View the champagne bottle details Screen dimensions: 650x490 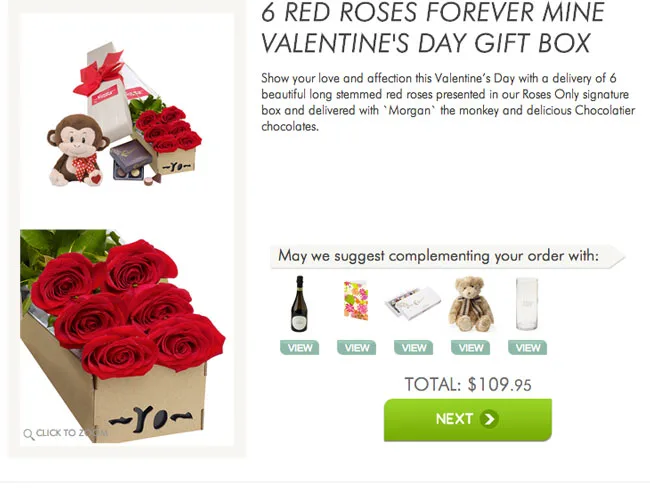coord(300,348)
